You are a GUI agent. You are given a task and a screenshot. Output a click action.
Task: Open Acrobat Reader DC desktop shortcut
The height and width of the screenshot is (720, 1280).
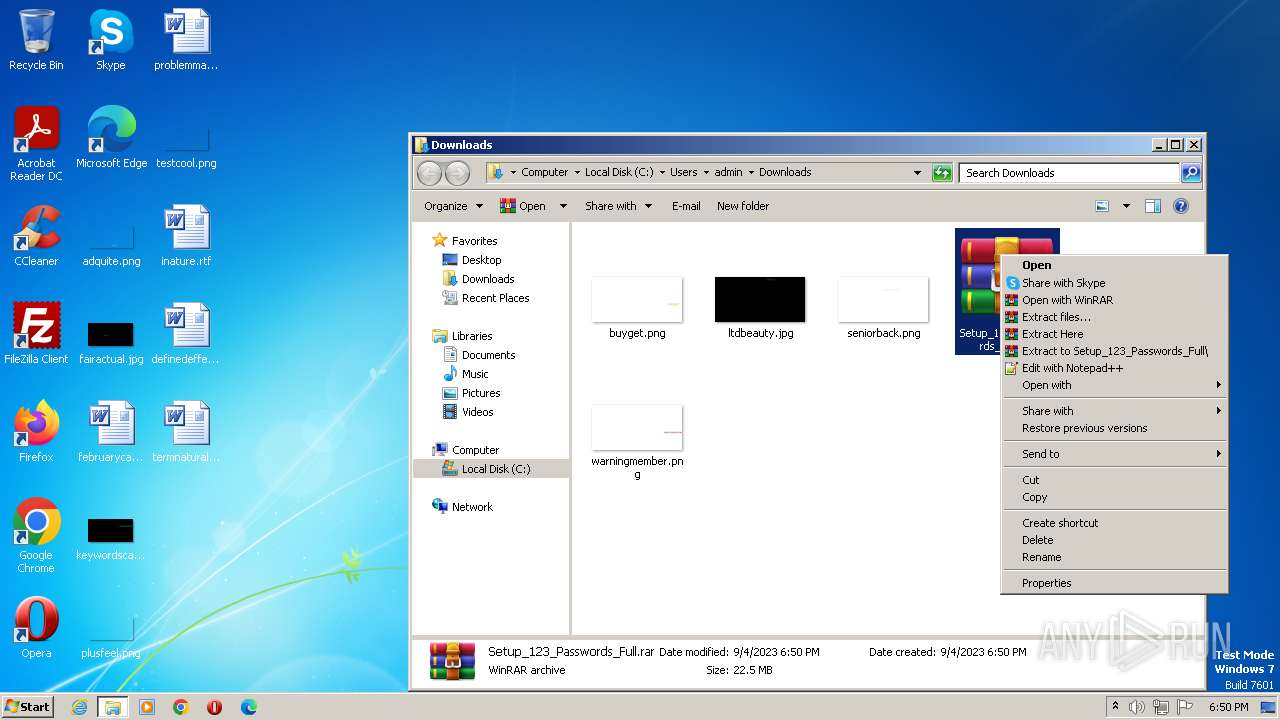click(36, 143)
